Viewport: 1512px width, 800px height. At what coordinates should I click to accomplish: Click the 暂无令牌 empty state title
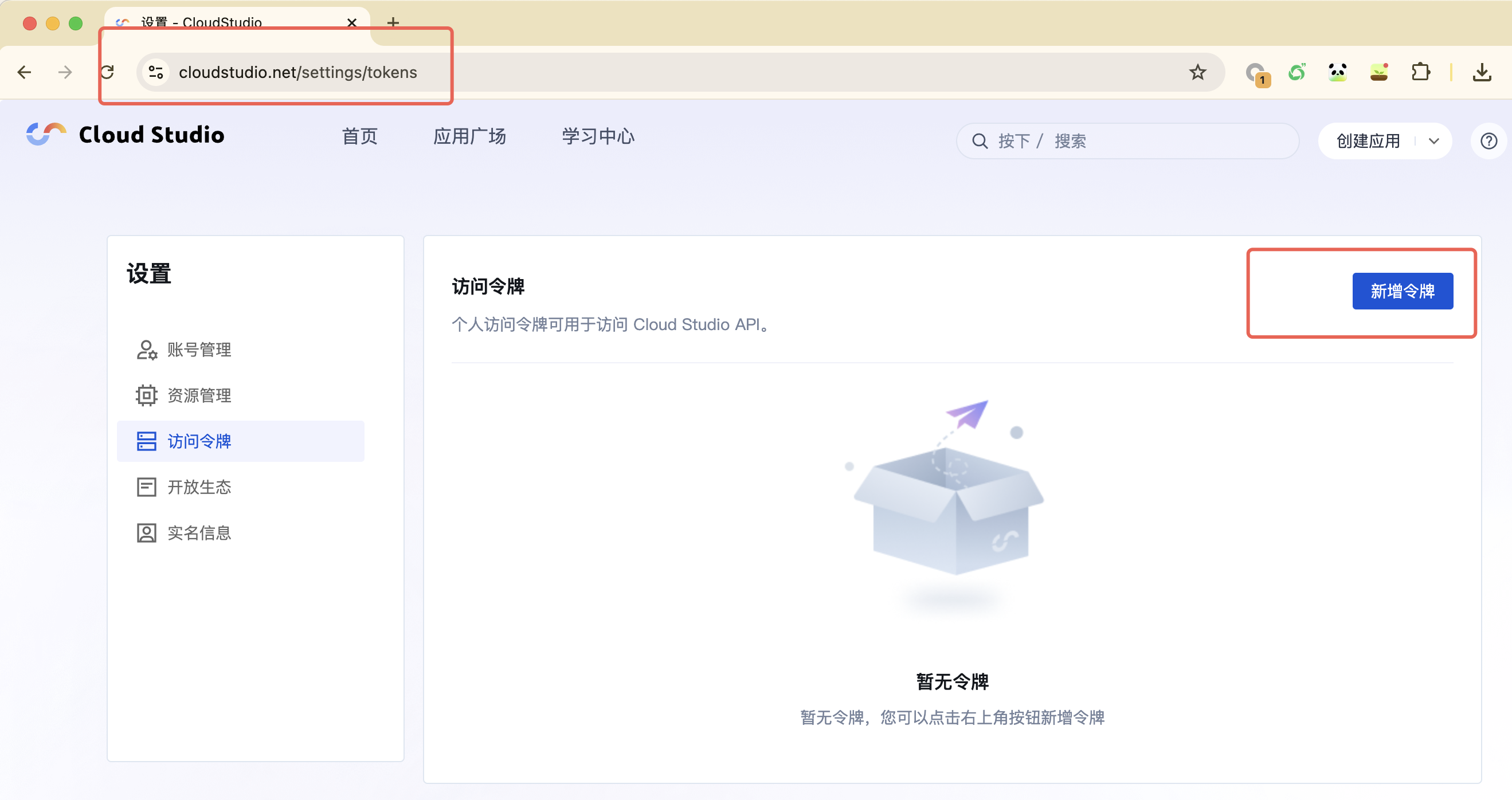point(953,682)
